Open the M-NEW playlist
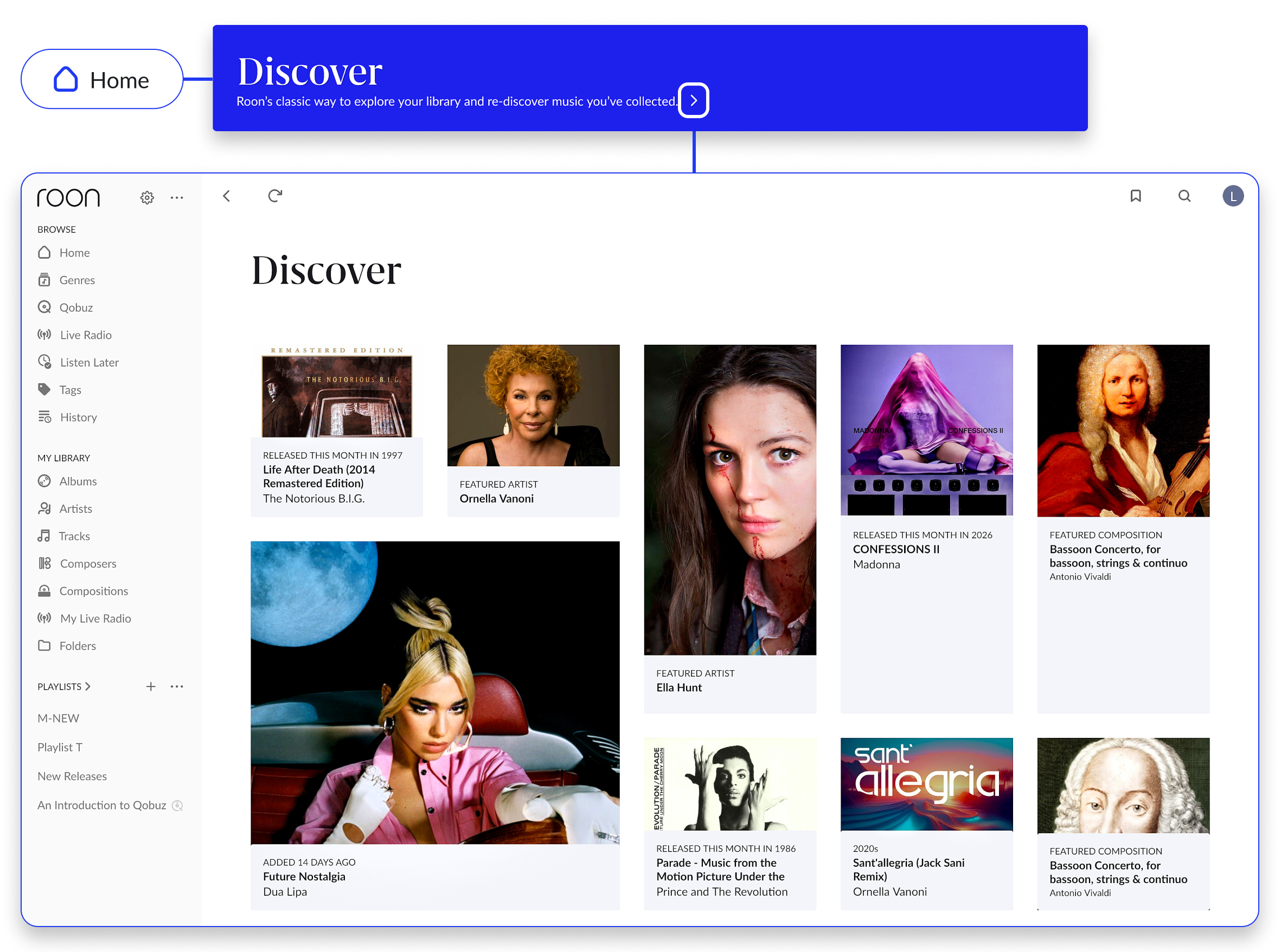The width and height of the screenshot is (1281, 952). [58, 719]
